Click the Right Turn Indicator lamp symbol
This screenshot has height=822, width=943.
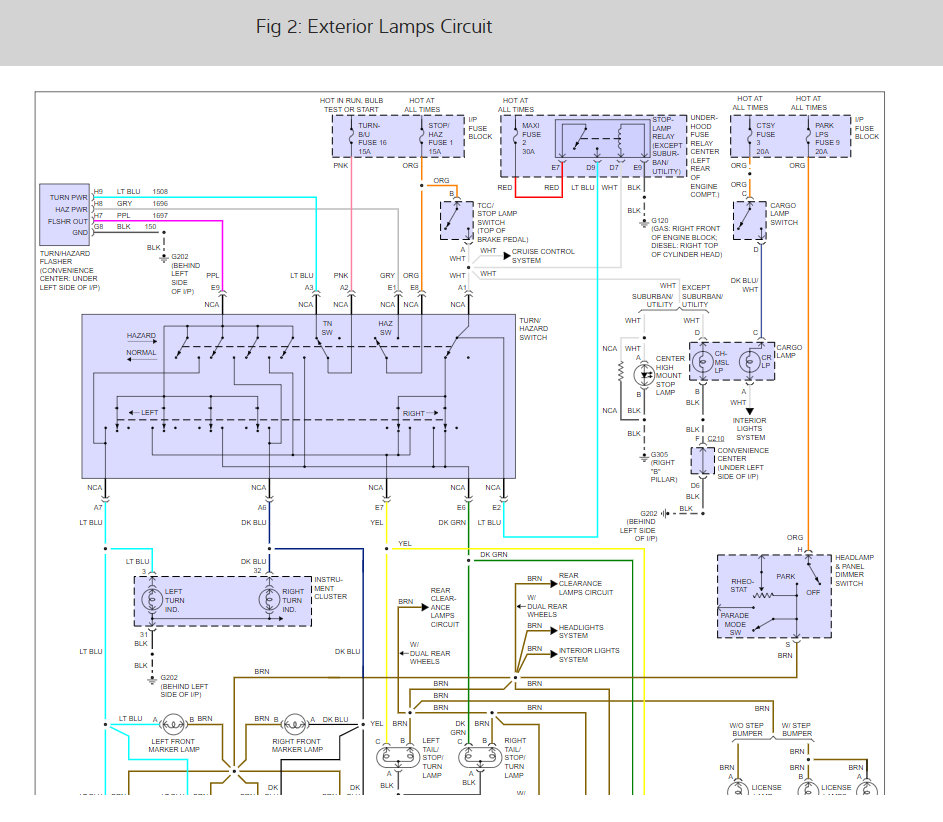coord(269,600)
